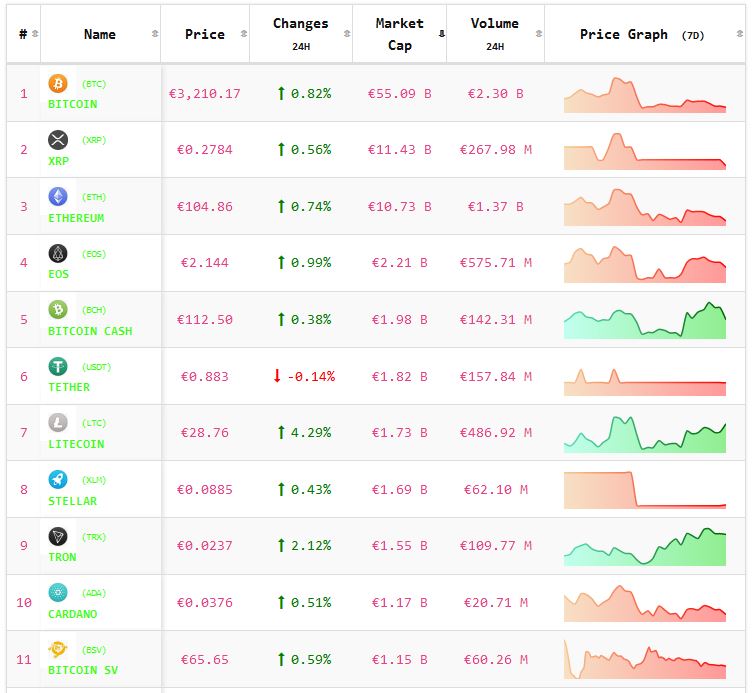
Task: Sort by Volume 24H column
Action: [x=494, y=34]
